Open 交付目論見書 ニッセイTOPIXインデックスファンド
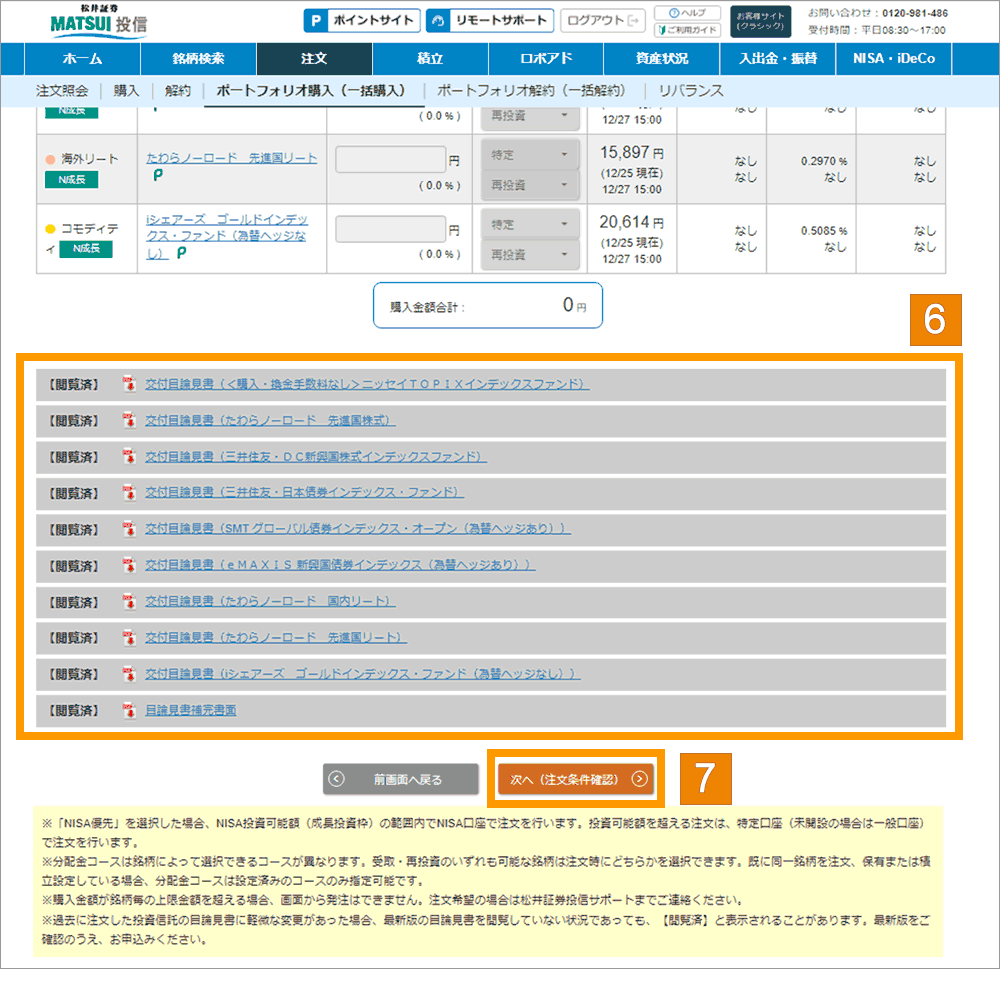 (x=367, y=384)
